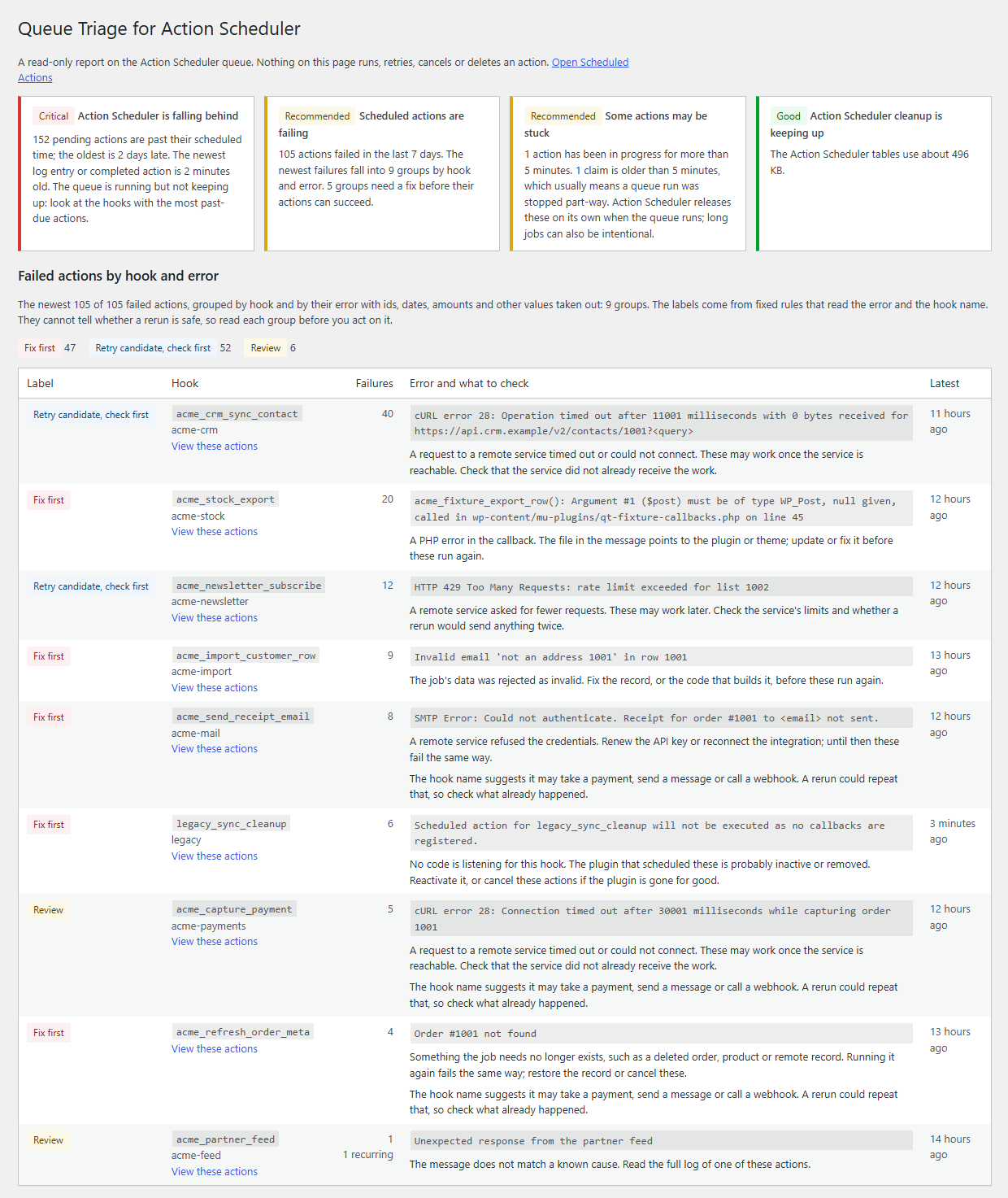Click 'Unexpected response from the partner feed' error
Screen dimensions: 1008x1198
(x=661, y=1141)
